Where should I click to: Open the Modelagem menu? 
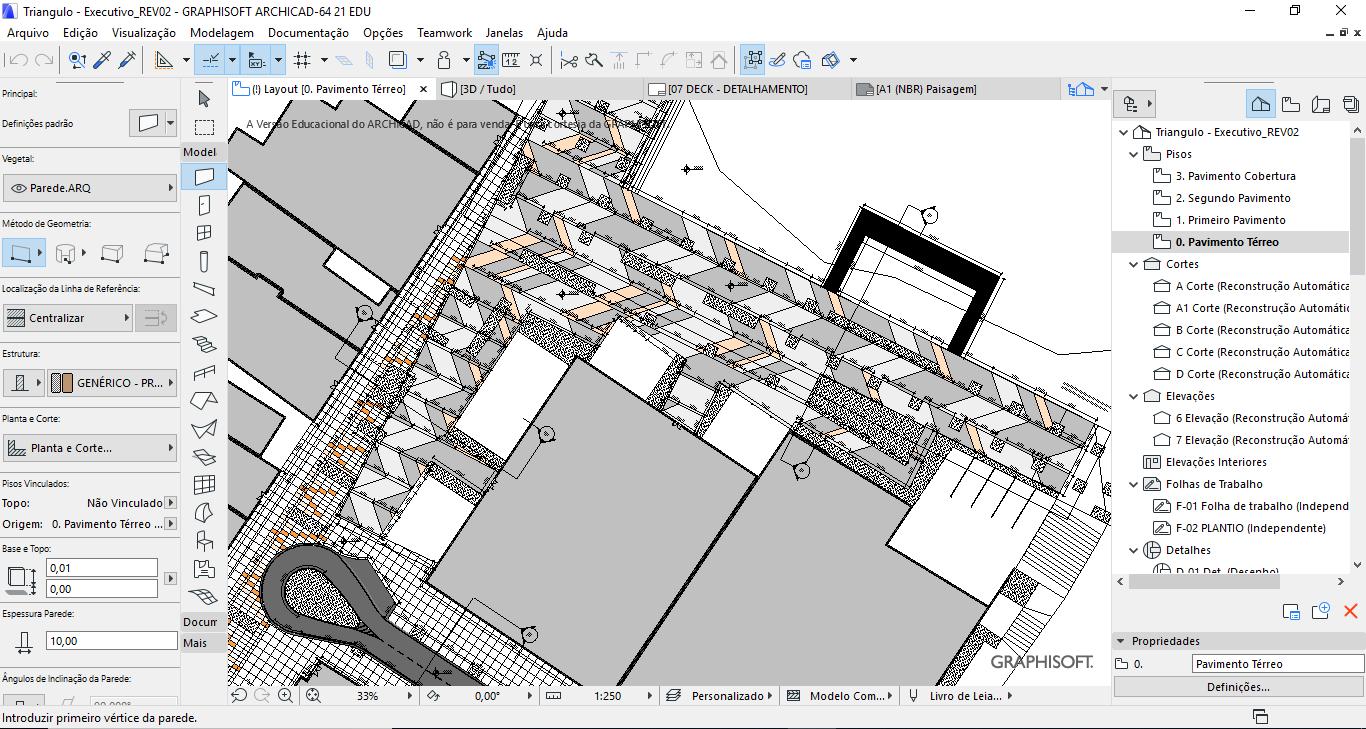222,33
